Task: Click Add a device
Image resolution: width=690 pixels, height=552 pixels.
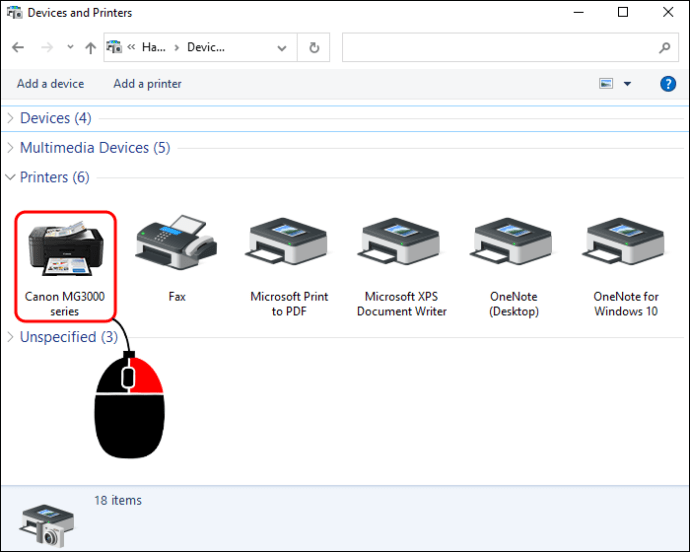Action: pos(50,84)
